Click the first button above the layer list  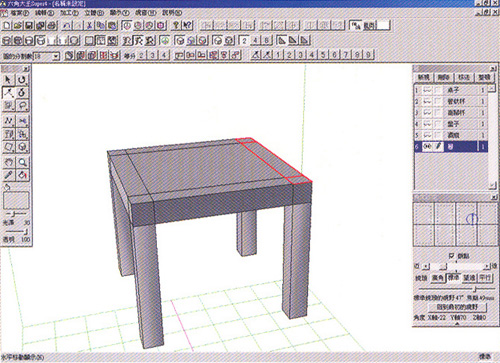(x=424, y=77)
